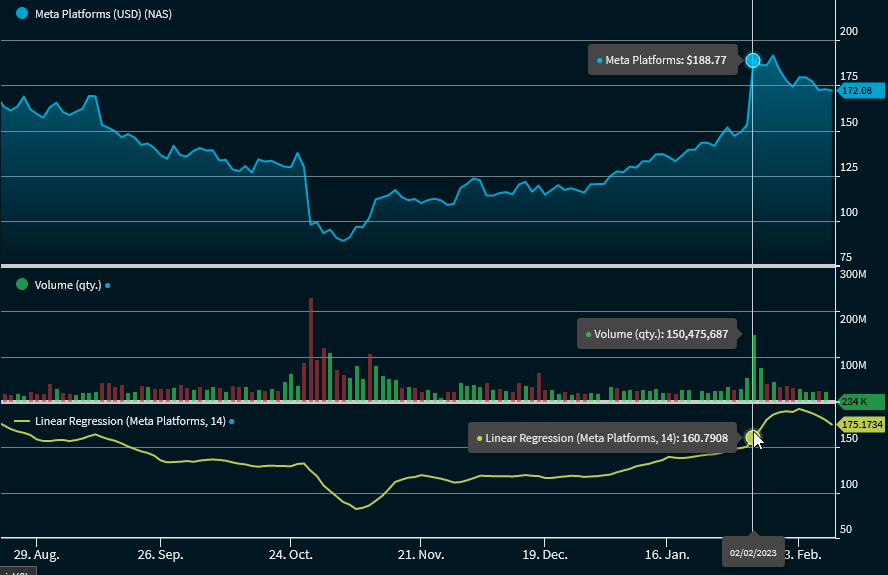The width and height of the screenshot is (888, 575).
Task: Click the 172.08 current price tag
Action: coord(857,91)
